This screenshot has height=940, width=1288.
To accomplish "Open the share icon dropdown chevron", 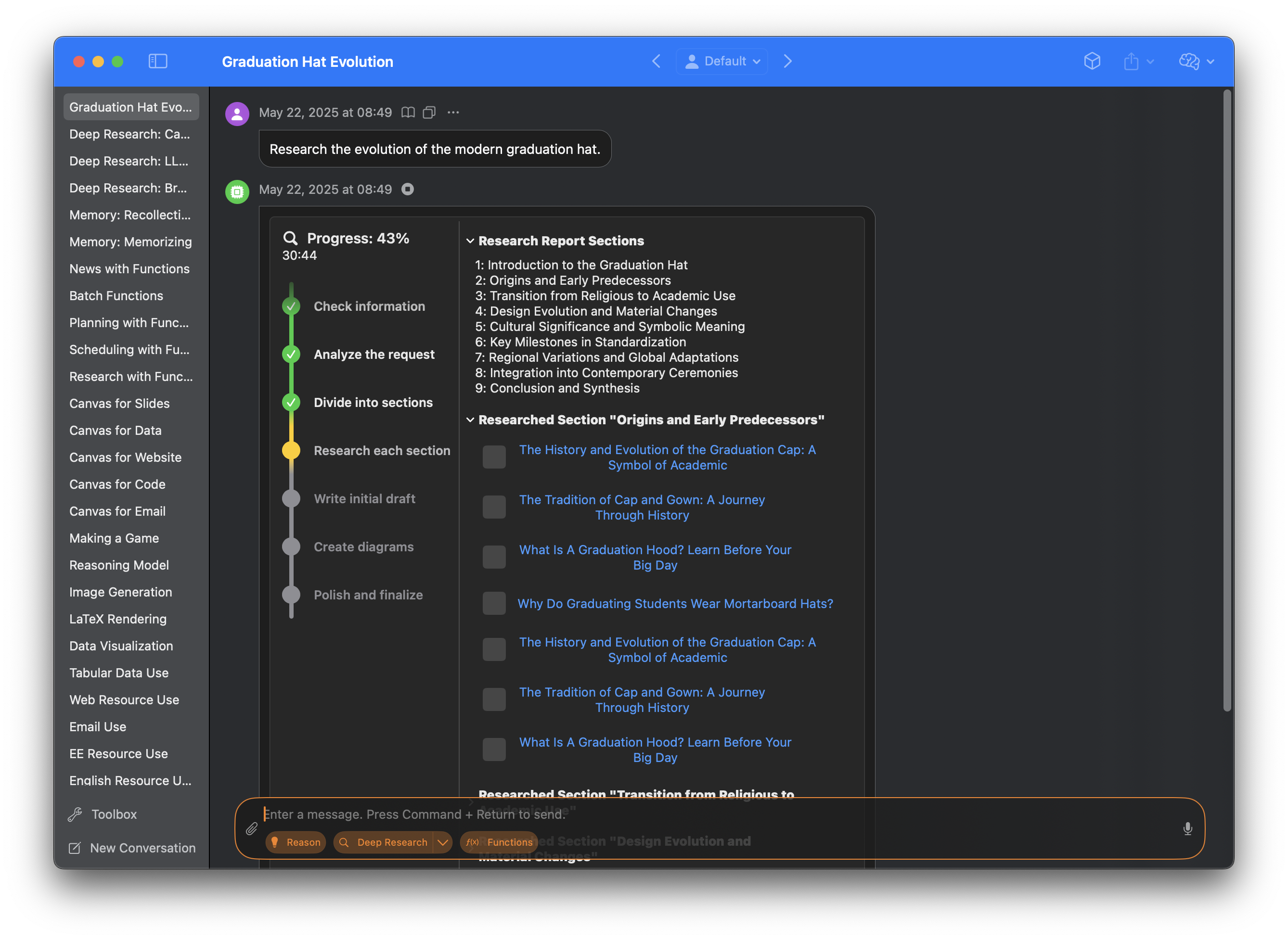I will click(1150, 62).
